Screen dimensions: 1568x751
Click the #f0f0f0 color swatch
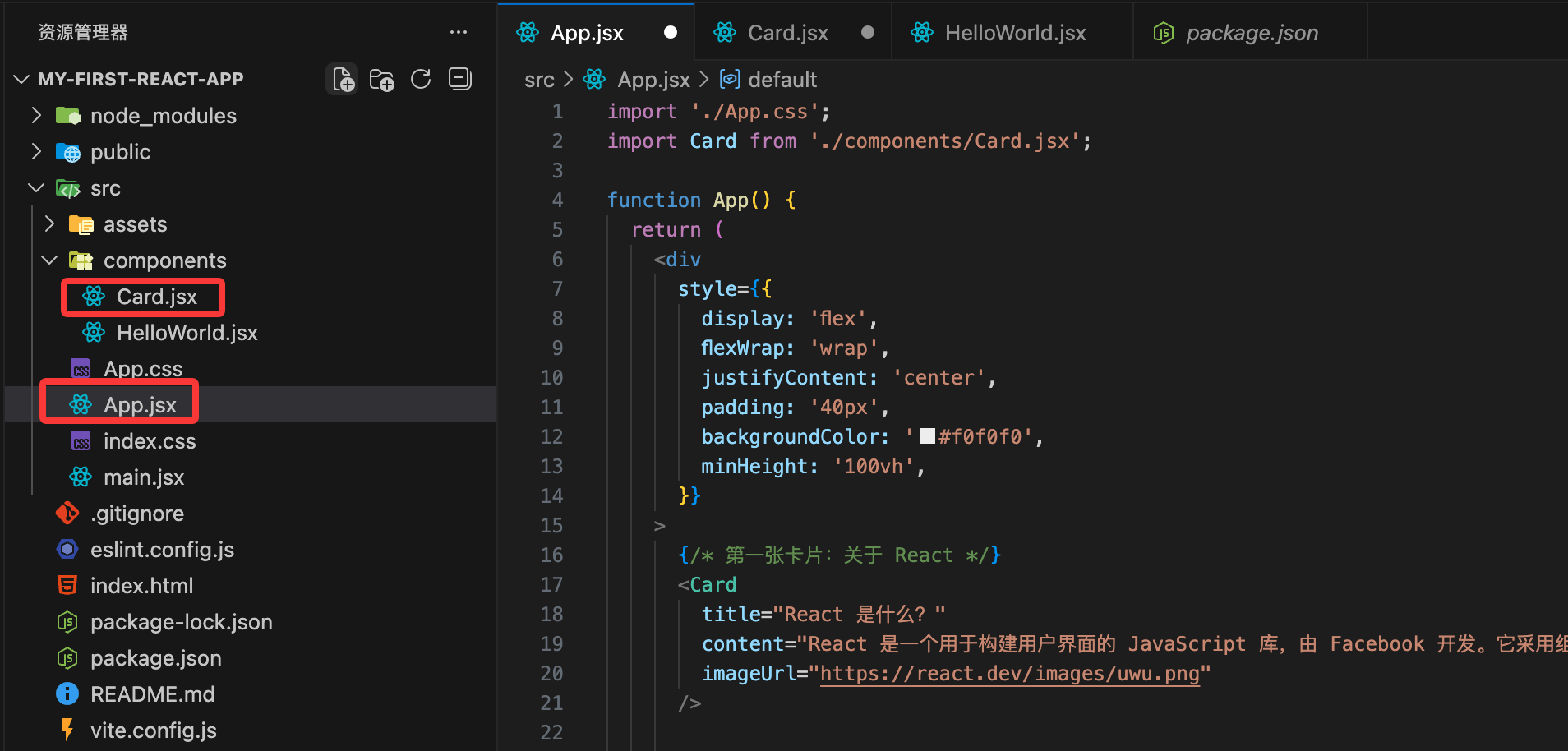[x=927, y=436]
